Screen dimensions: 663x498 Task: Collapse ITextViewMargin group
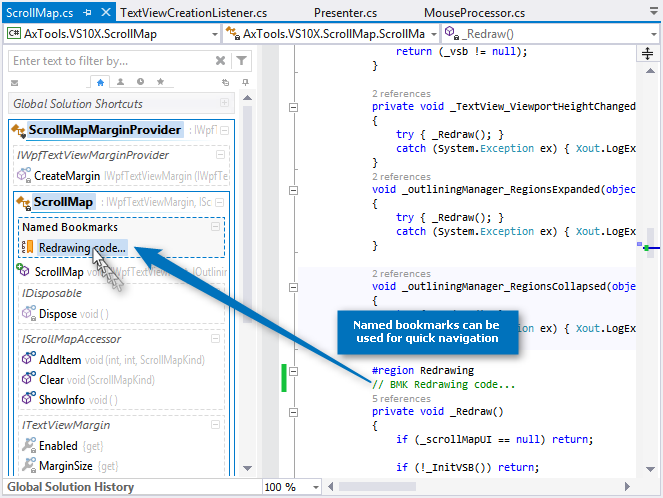click(215, 424)
